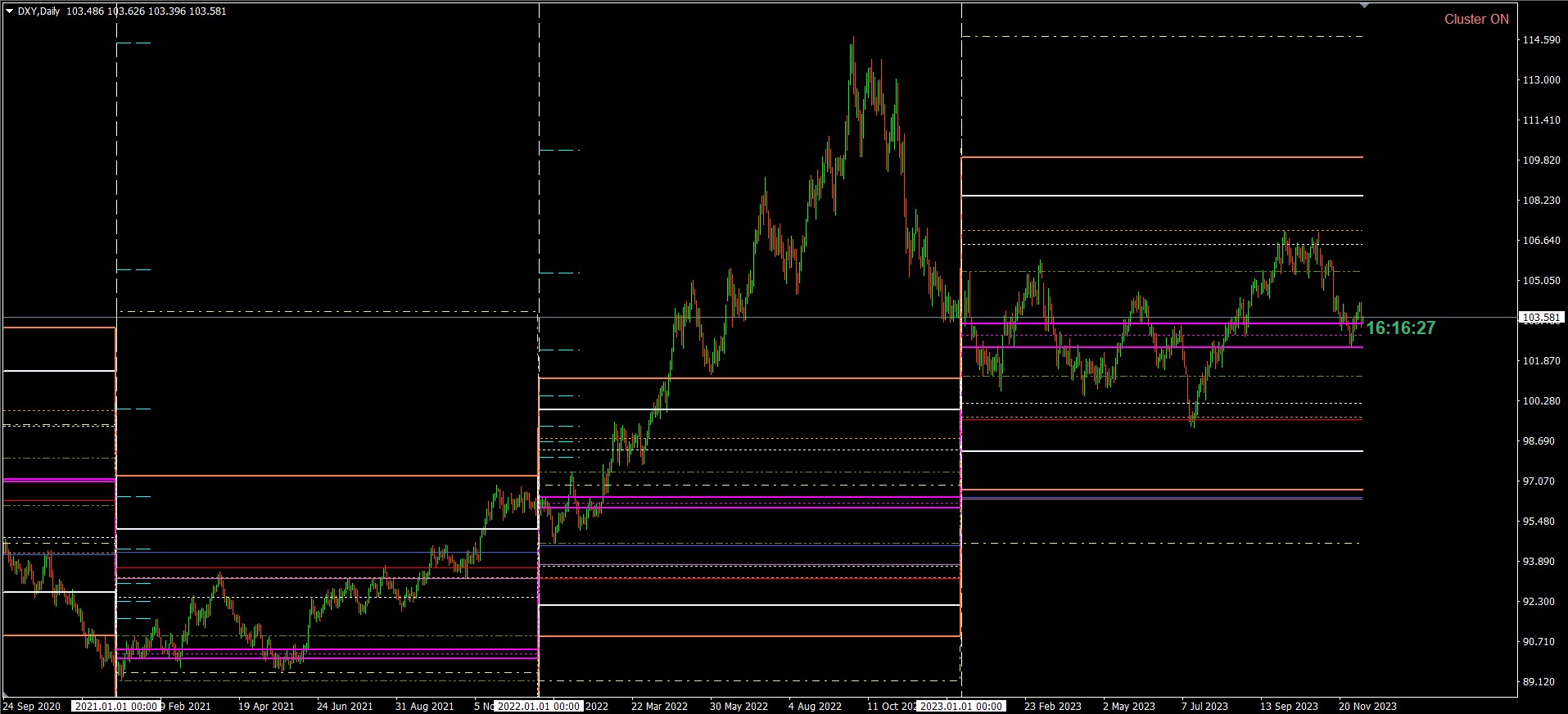
Task: Click the 90.710 price axis label
Action: pos(1538,642)
